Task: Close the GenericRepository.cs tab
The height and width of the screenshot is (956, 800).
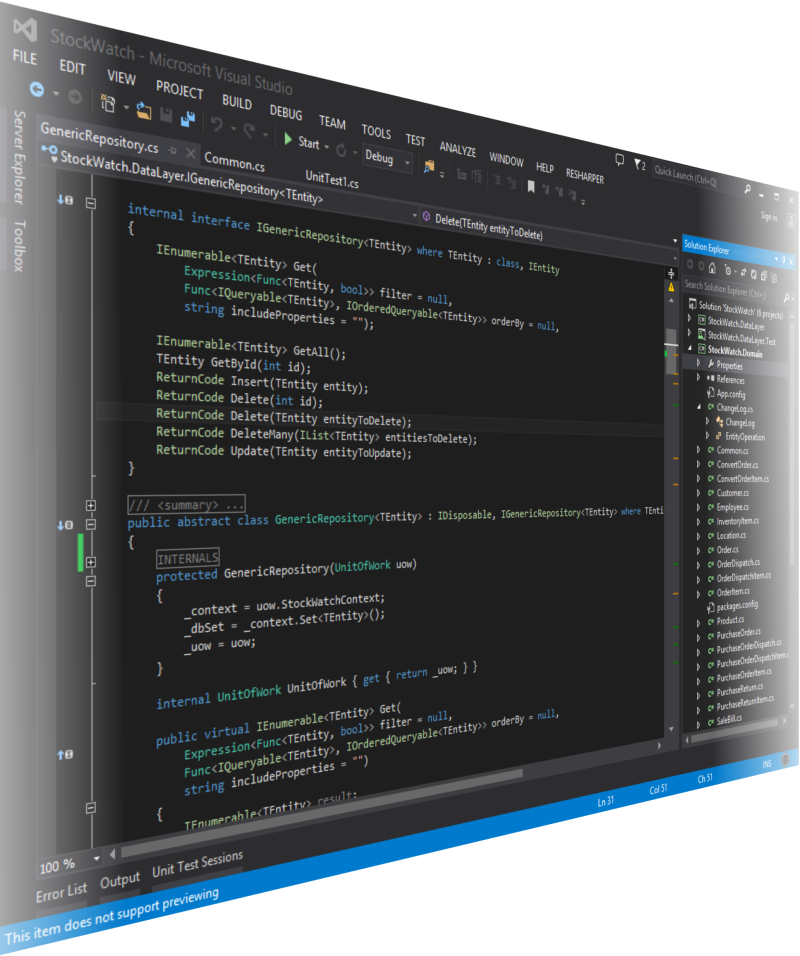Action: [x=191, y=153]
